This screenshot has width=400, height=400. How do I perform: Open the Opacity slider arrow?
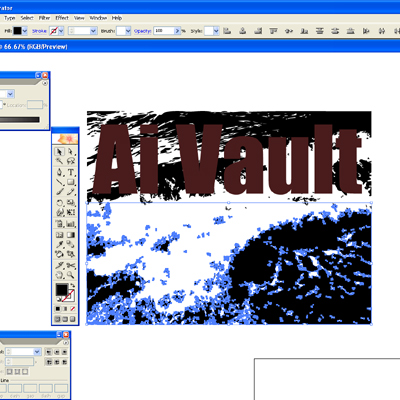coord(177,31)
